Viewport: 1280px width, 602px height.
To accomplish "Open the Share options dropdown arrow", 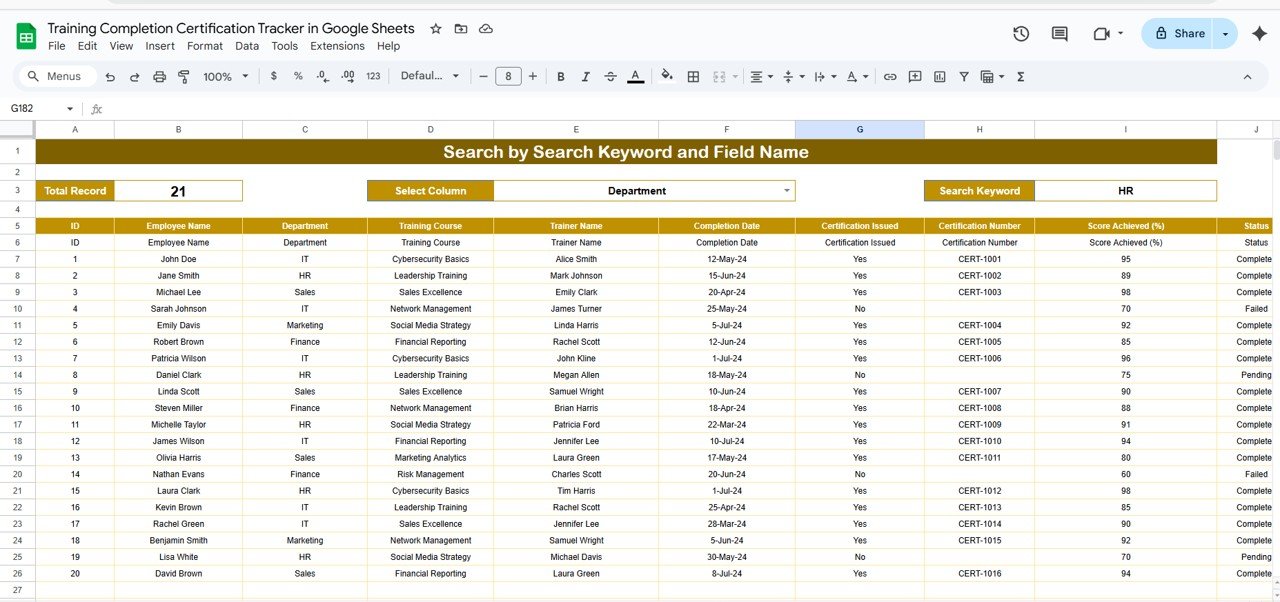I will coord(1226,34).
